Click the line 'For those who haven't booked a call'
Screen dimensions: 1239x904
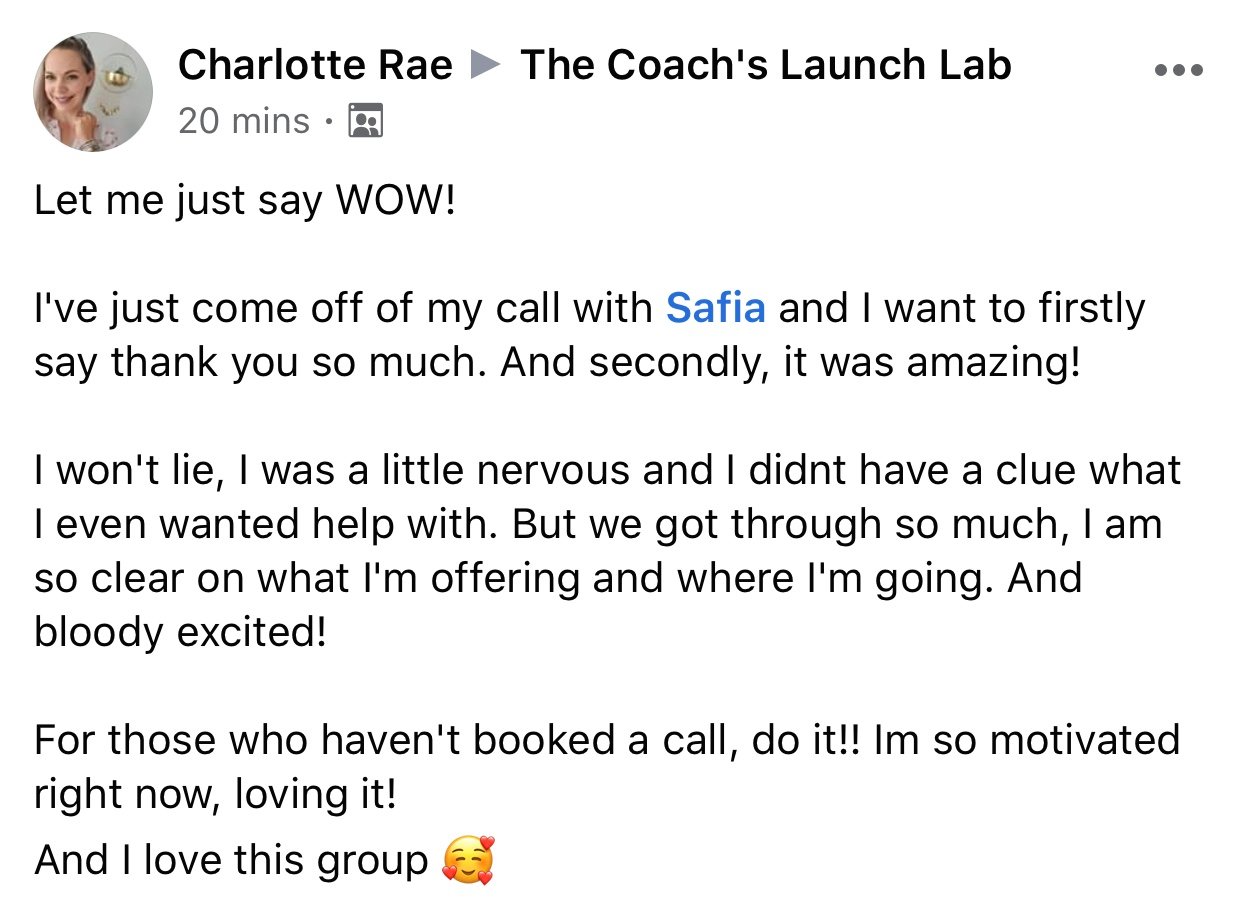[607, 741]
